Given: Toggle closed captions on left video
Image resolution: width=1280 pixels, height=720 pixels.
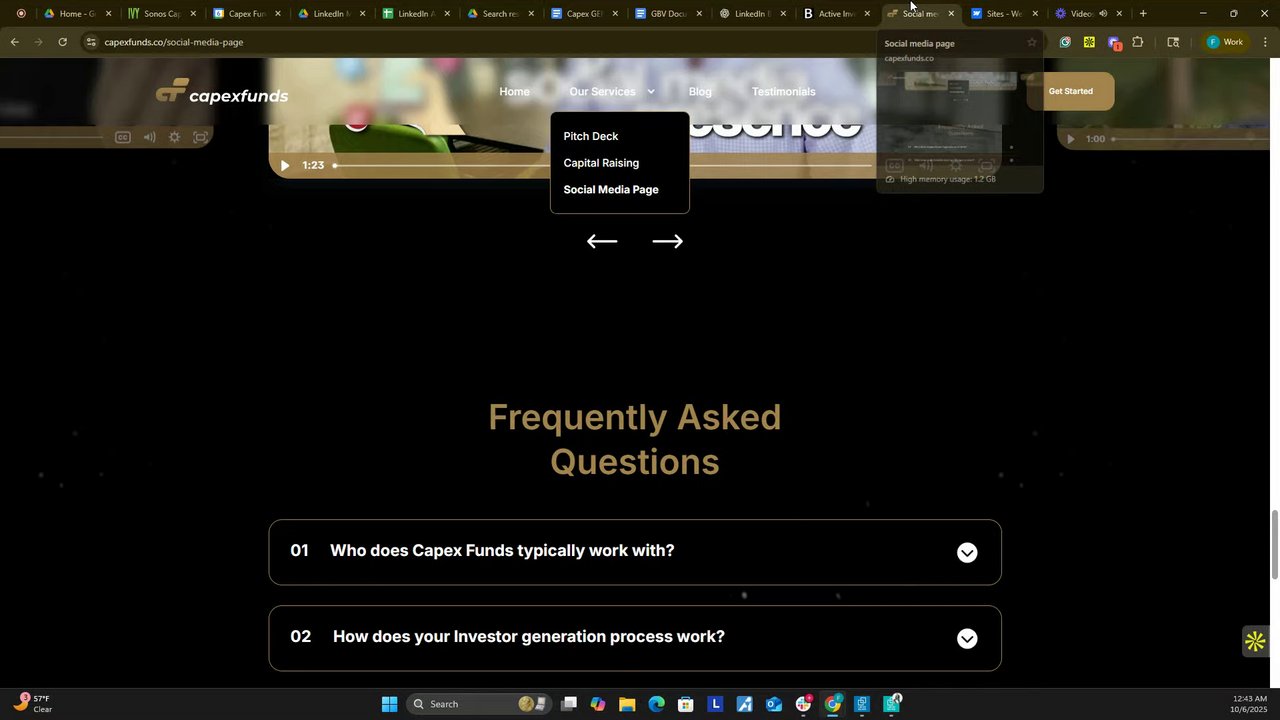Looking at the screenshot, I should (x=123, y=137).
